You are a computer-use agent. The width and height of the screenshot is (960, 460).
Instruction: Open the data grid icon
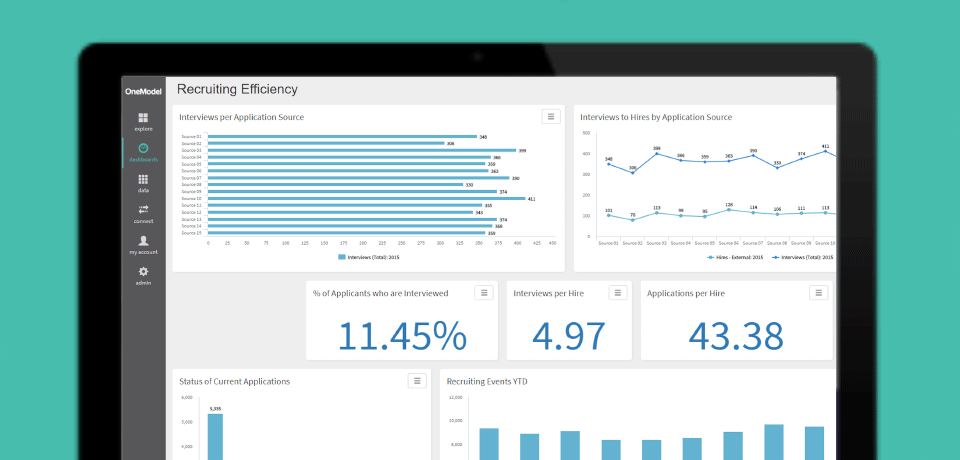click(x=143, y=183)
